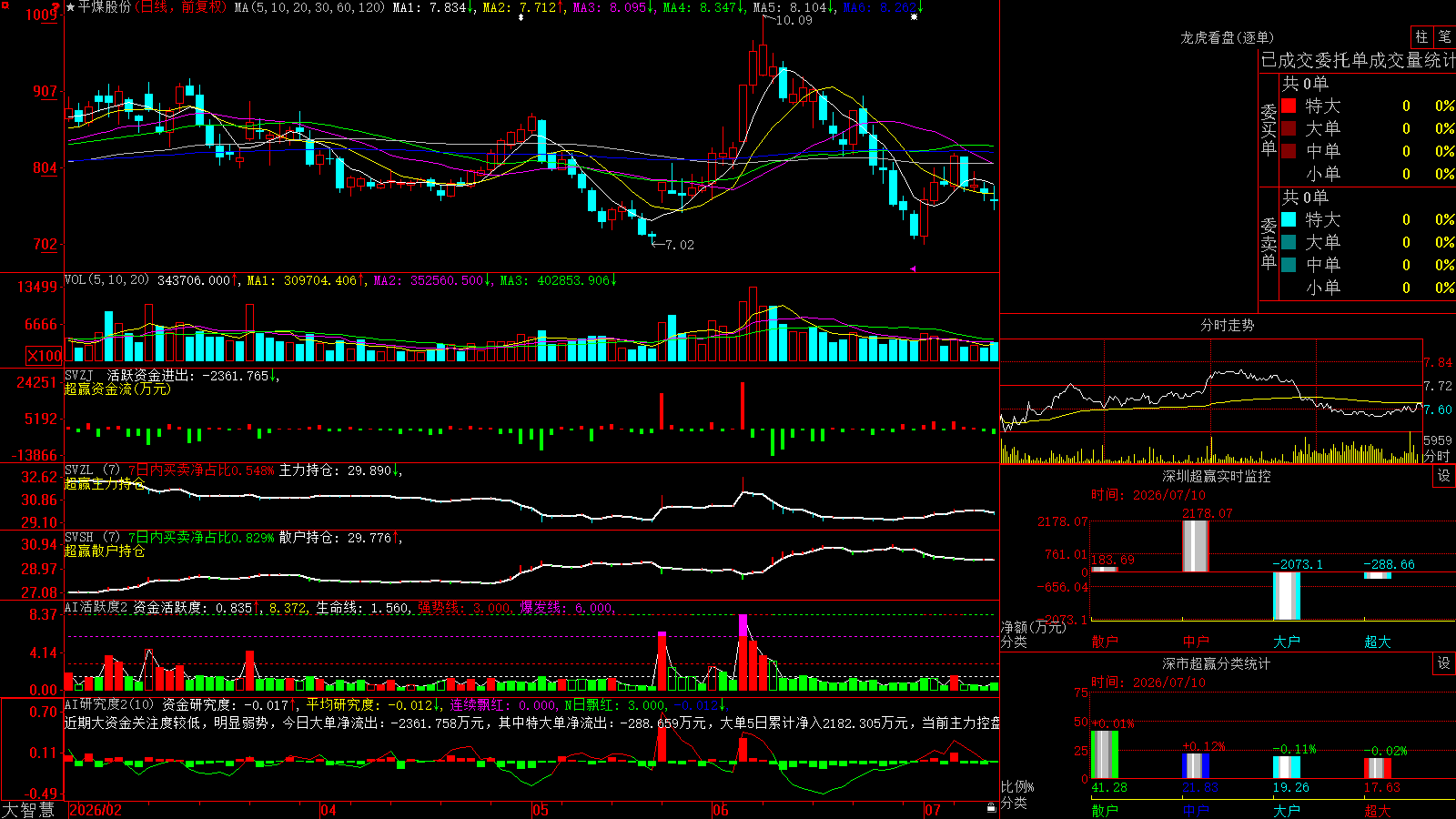Select the 06 month marker on timeline
Viewport: 1456px width, 819px height.
coord(721,810)
